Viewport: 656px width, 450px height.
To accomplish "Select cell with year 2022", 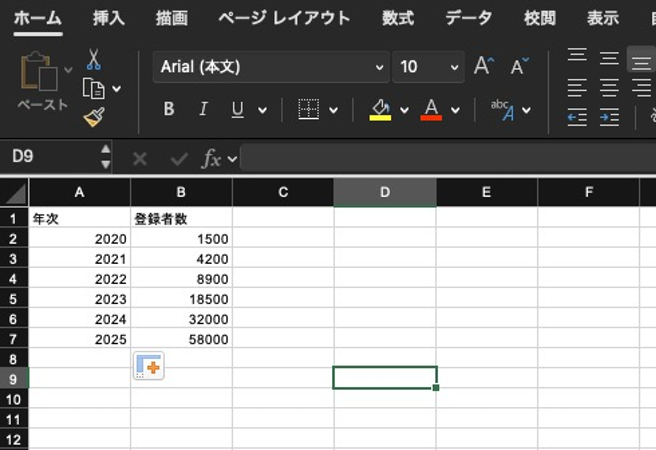I will pos(79,279).
